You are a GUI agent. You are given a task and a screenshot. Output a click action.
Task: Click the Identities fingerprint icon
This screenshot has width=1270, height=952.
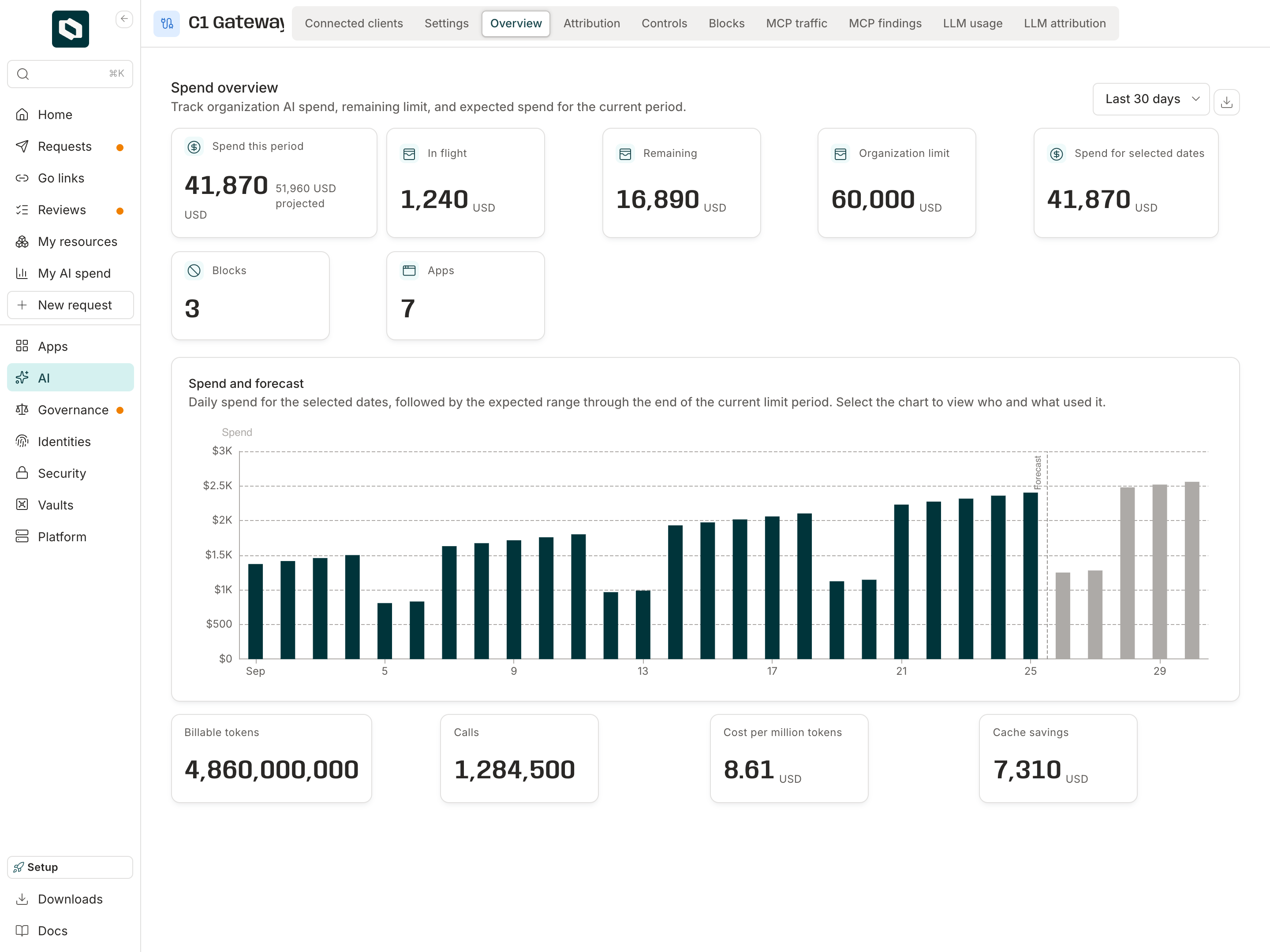22,442
